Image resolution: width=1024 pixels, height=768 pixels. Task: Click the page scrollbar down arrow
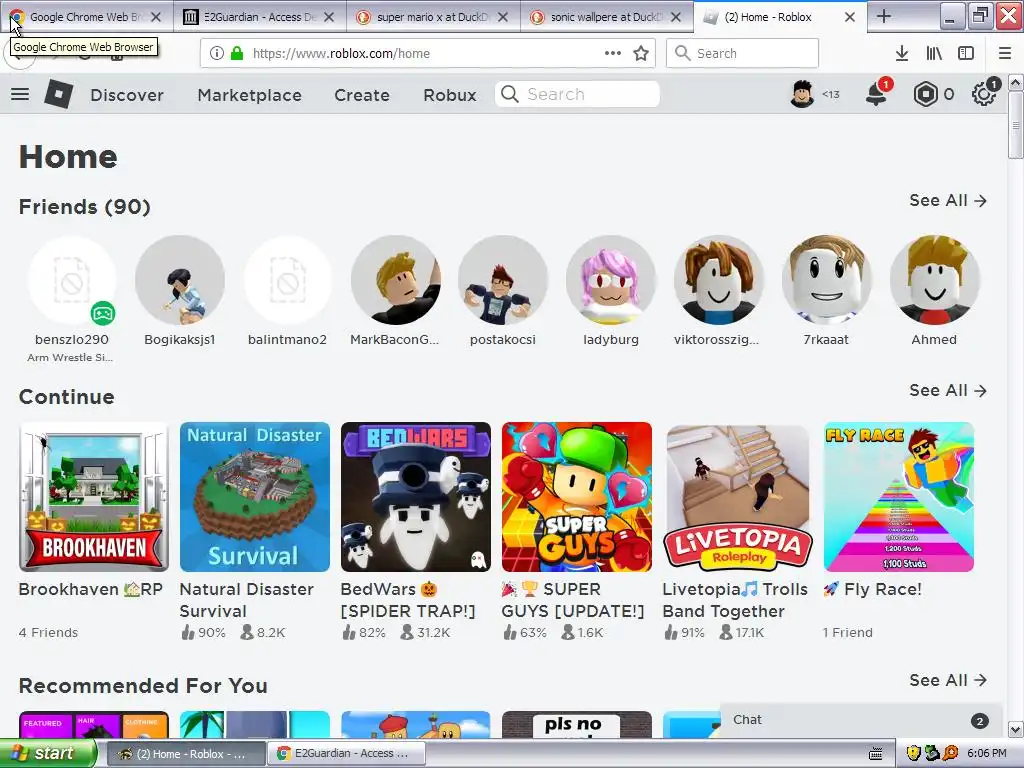tap(1016, 729)
